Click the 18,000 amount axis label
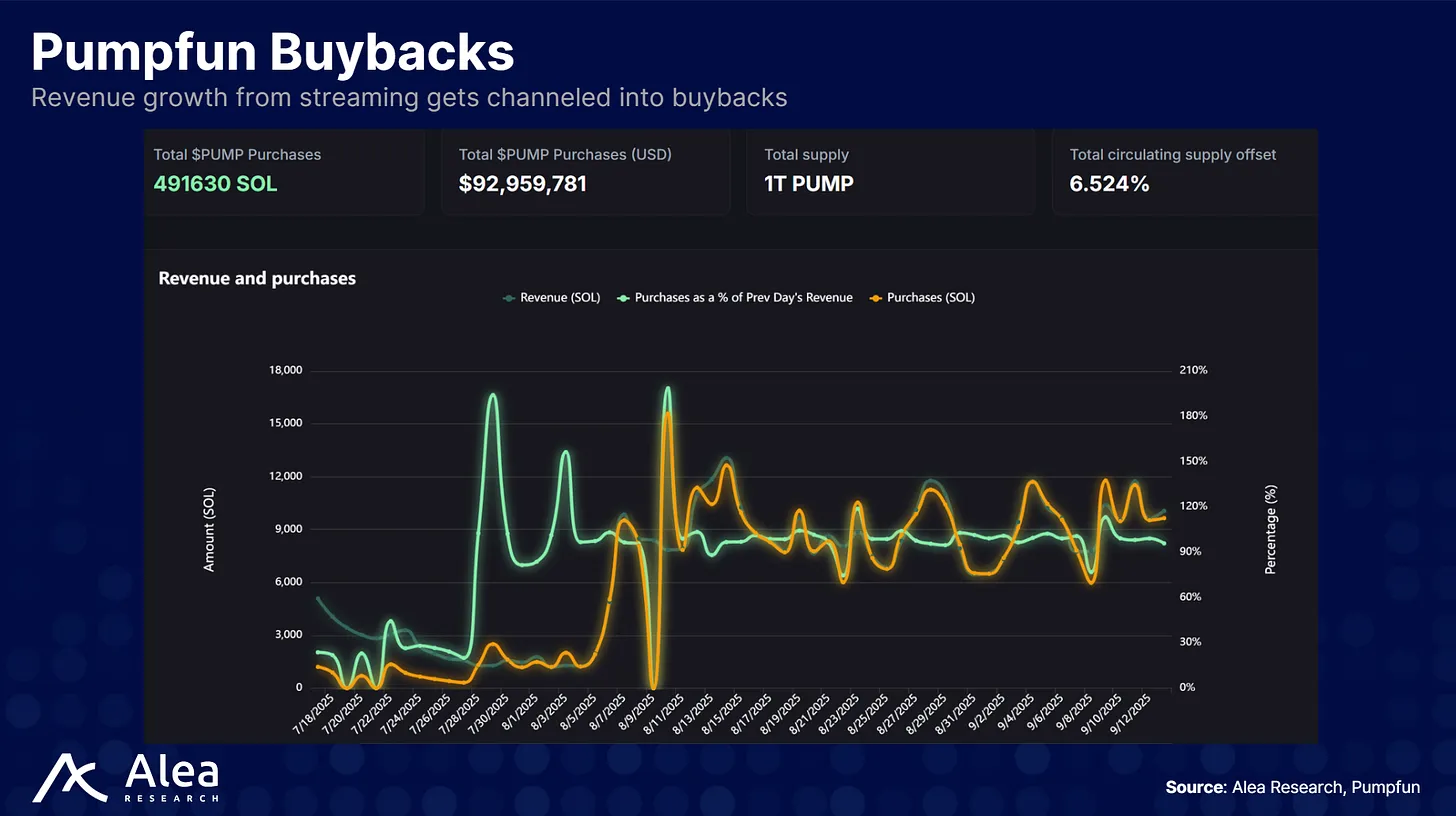 click(x=285, y=371)
